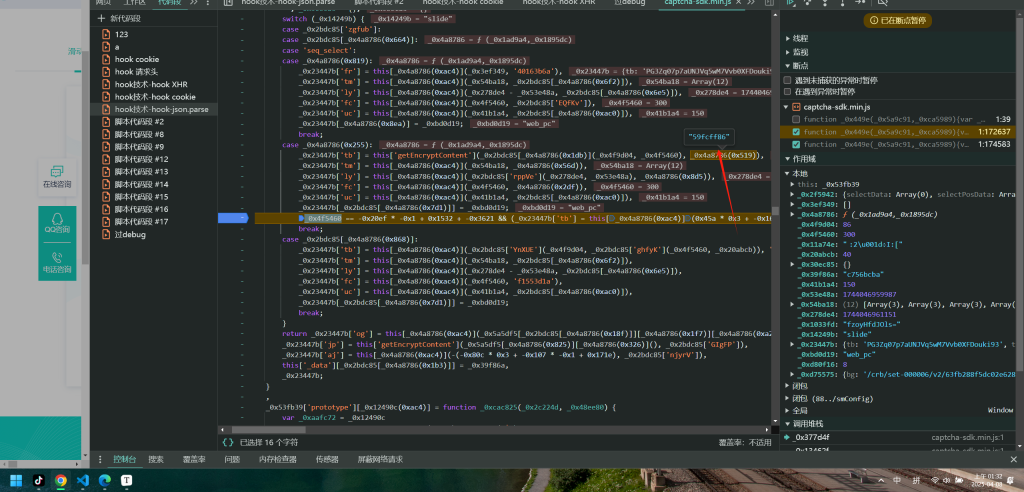1024x492 pixels.
Task: Open the 传感器 drawer tab
Action: click(x=327, y=459)
